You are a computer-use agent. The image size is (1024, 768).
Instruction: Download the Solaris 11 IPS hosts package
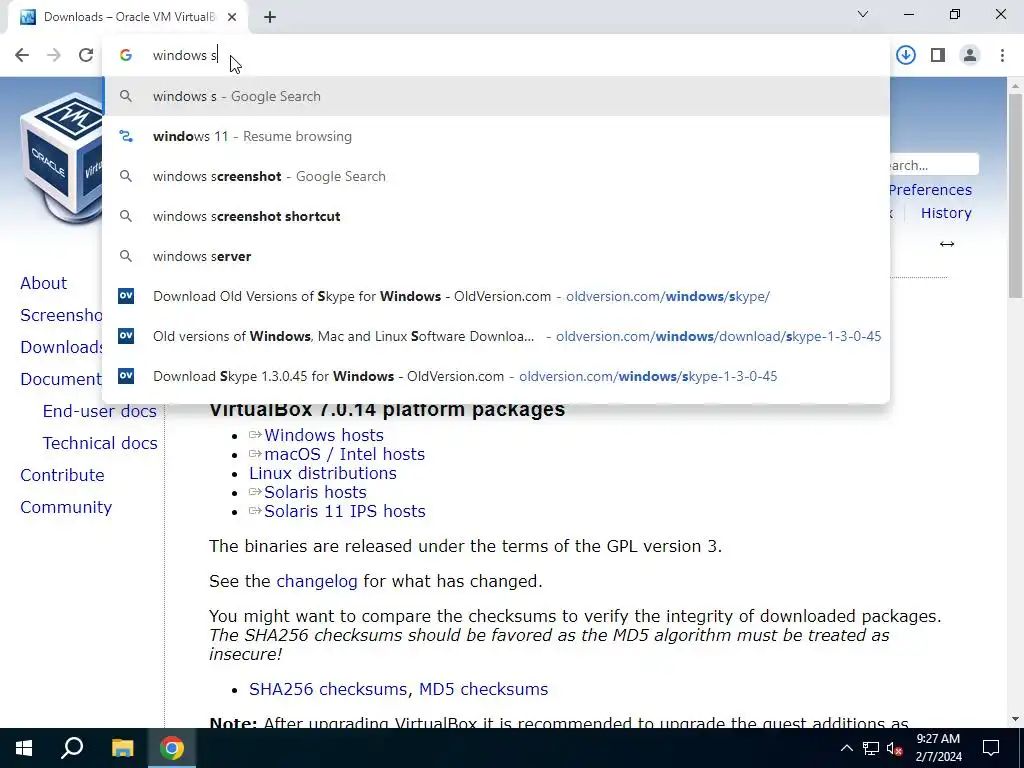pos(345,511)
